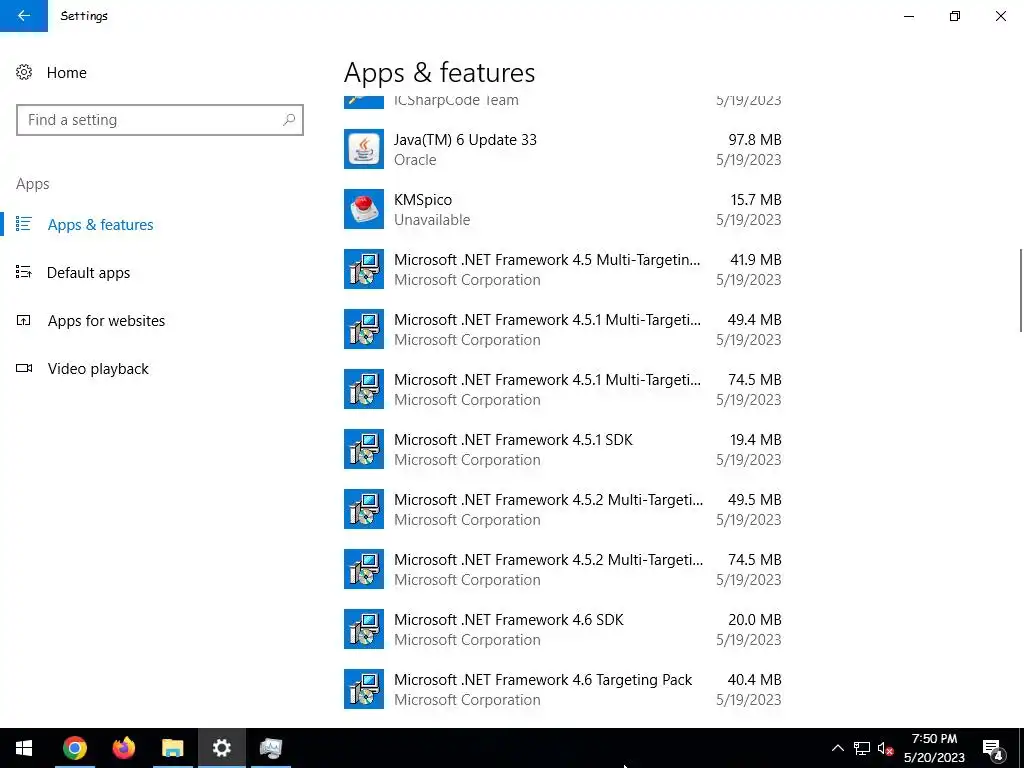Viewport: 1024px width, 768px height.
Task: Select Apps & features in sidebar
Action: tap(100, 225)
